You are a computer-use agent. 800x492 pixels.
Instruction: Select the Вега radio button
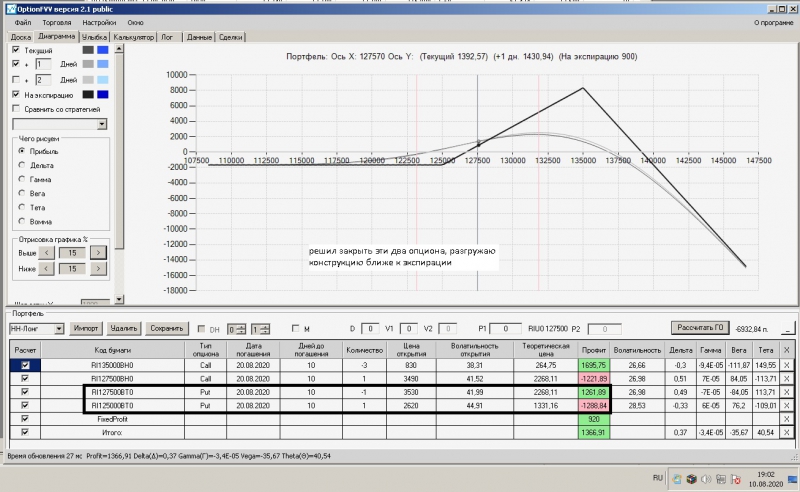pos(21,193)
